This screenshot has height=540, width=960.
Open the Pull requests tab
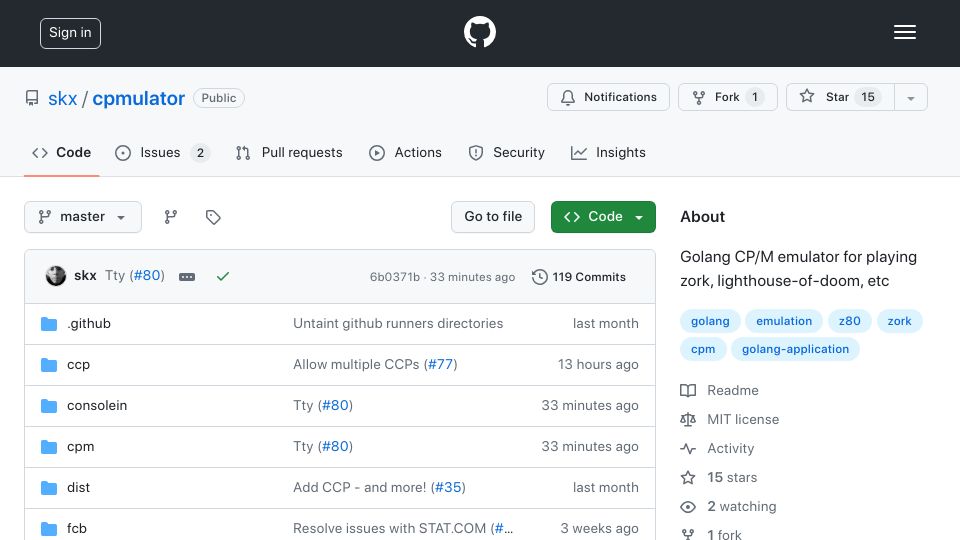pos(289,152)
